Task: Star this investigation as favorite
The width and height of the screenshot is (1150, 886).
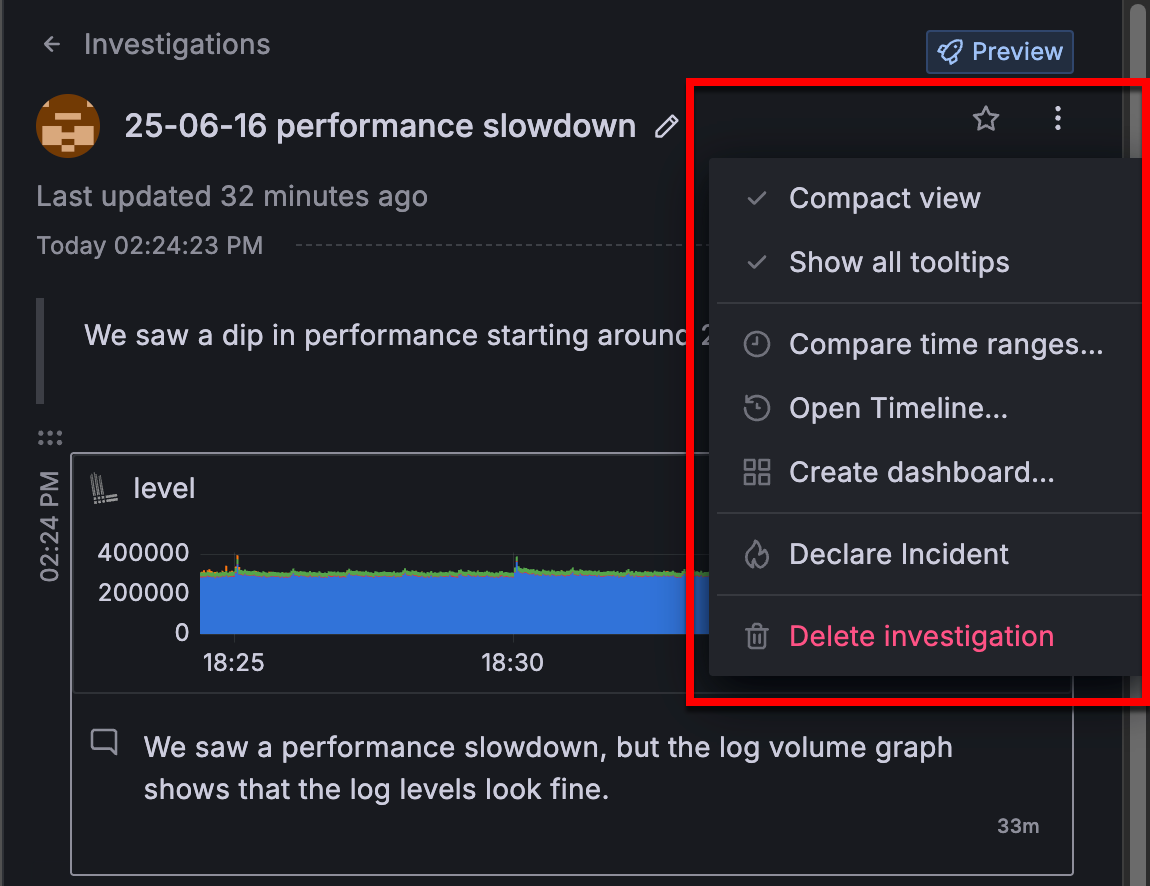Action: click(986, 120)
